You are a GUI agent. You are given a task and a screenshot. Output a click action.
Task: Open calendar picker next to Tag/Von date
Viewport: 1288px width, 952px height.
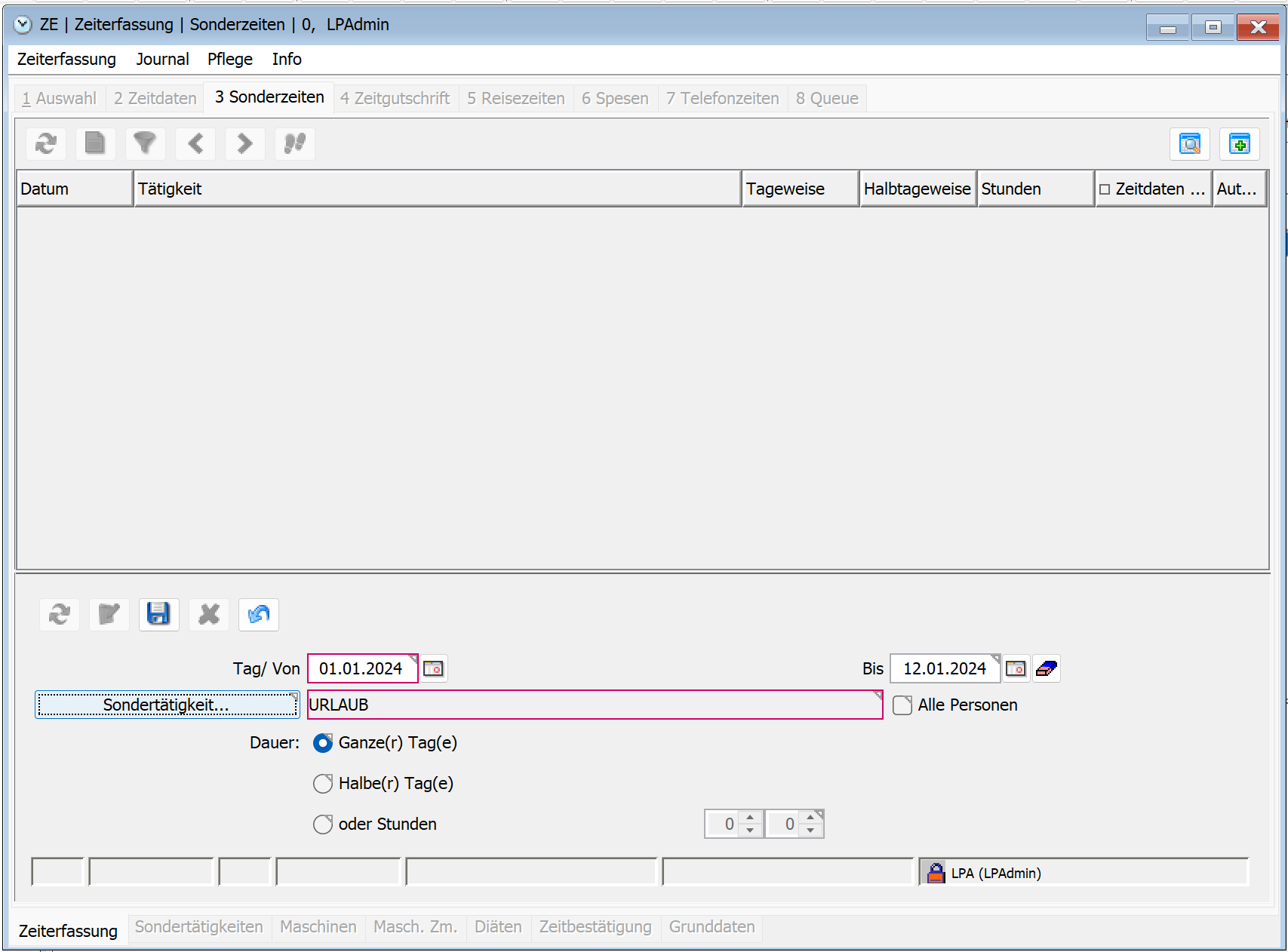(434, 669)
